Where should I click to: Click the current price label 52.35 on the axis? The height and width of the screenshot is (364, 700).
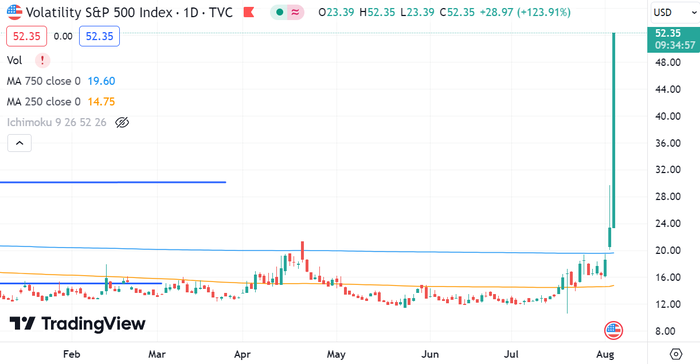[x=674, y=39]
